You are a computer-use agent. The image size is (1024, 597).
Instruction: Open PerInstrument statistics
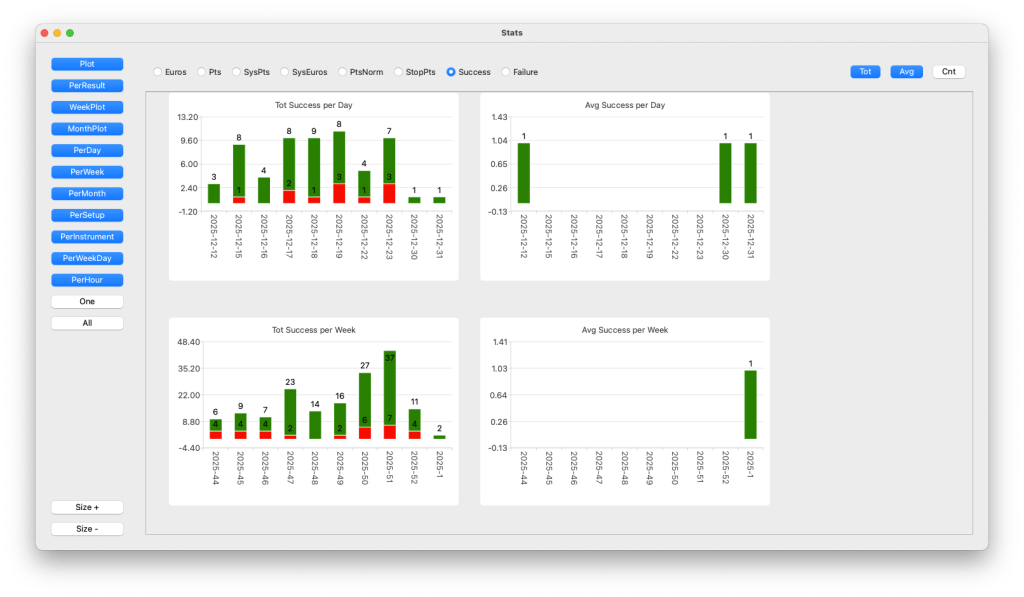[x=87, y=237]
